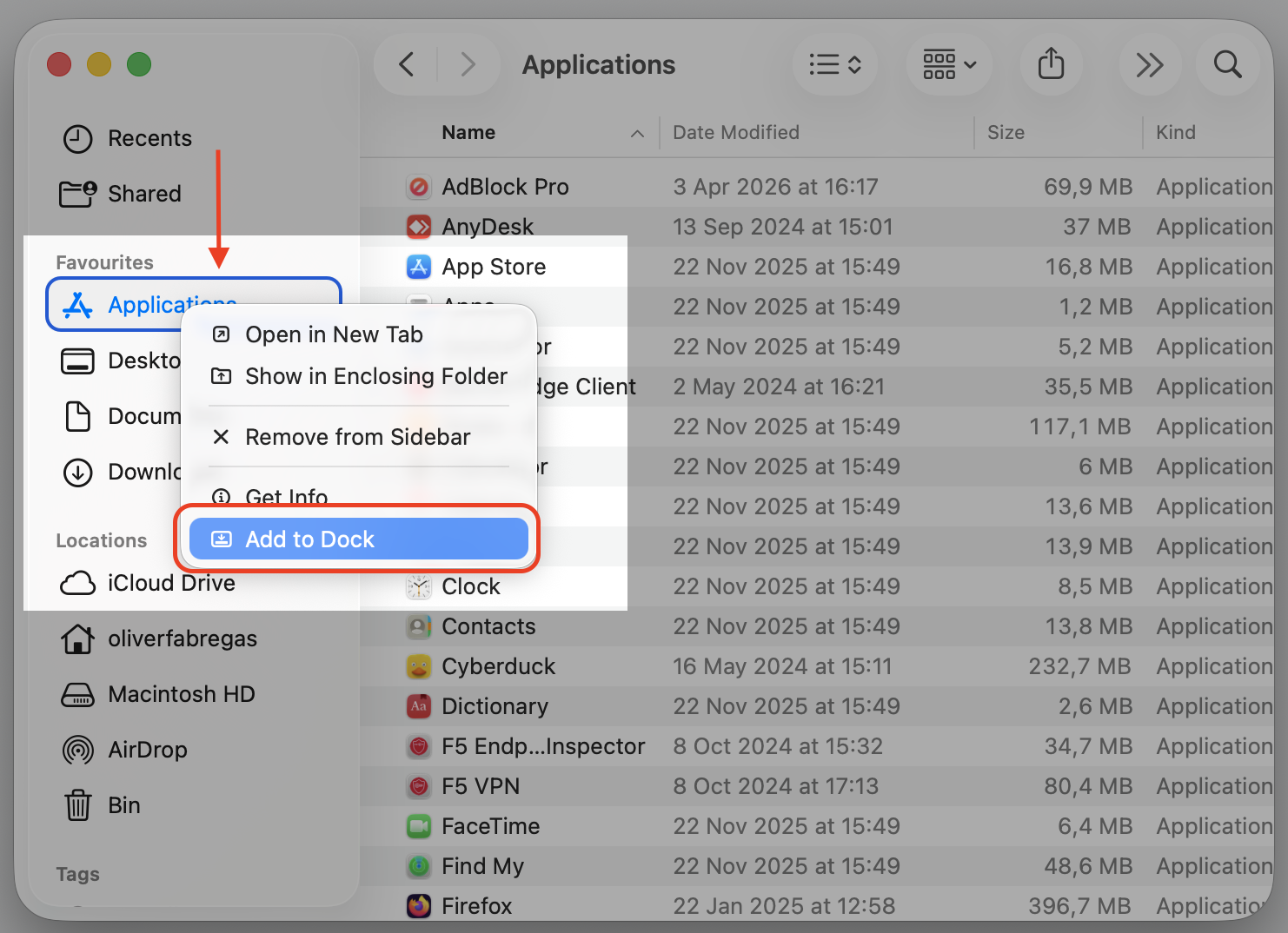Select the Cyberduck file name

pyautogui.click(x=498, y=666)
